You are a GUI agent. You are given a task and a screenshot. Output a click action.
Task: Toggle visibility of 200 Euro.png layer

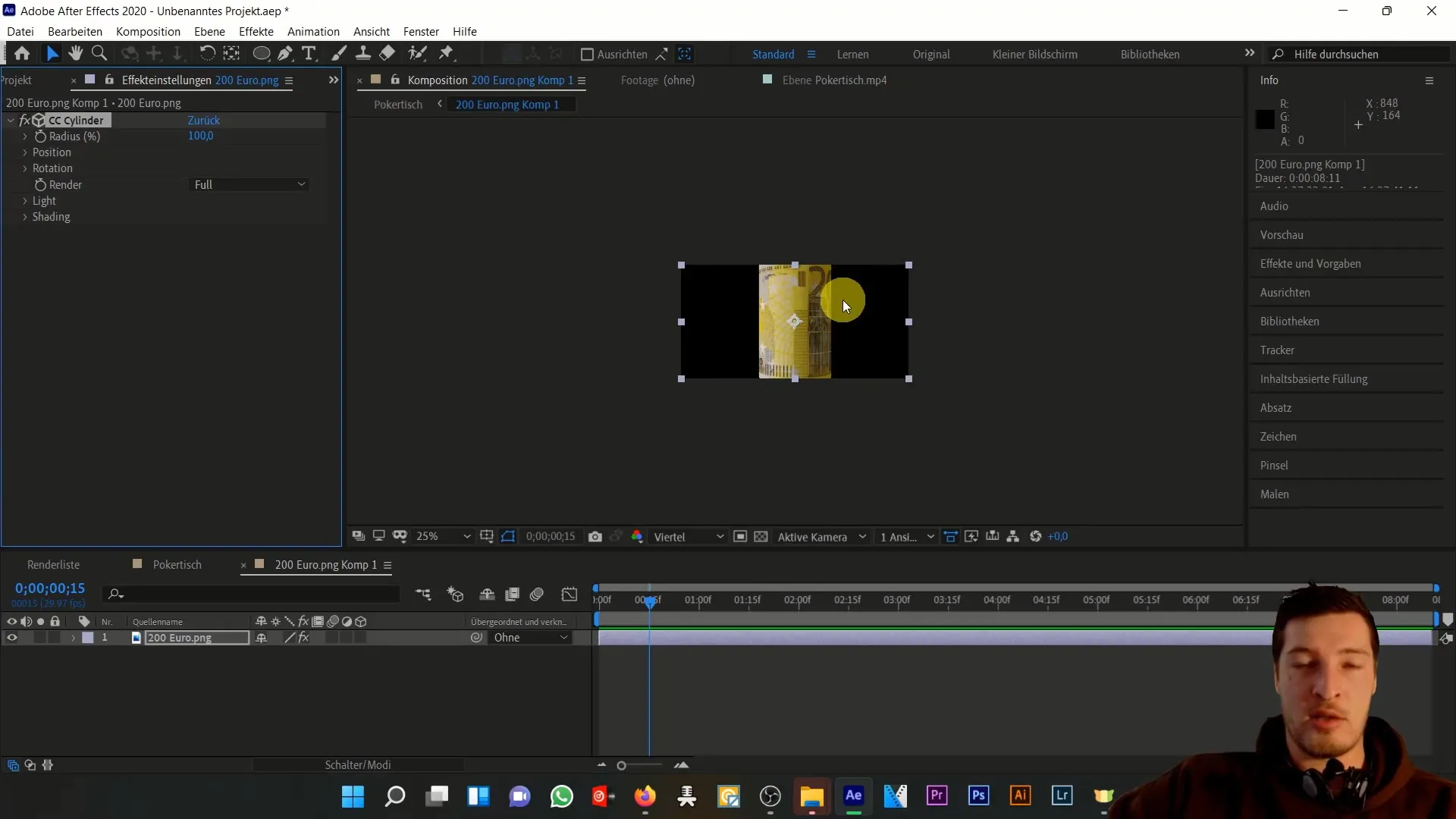coord(10,638)
